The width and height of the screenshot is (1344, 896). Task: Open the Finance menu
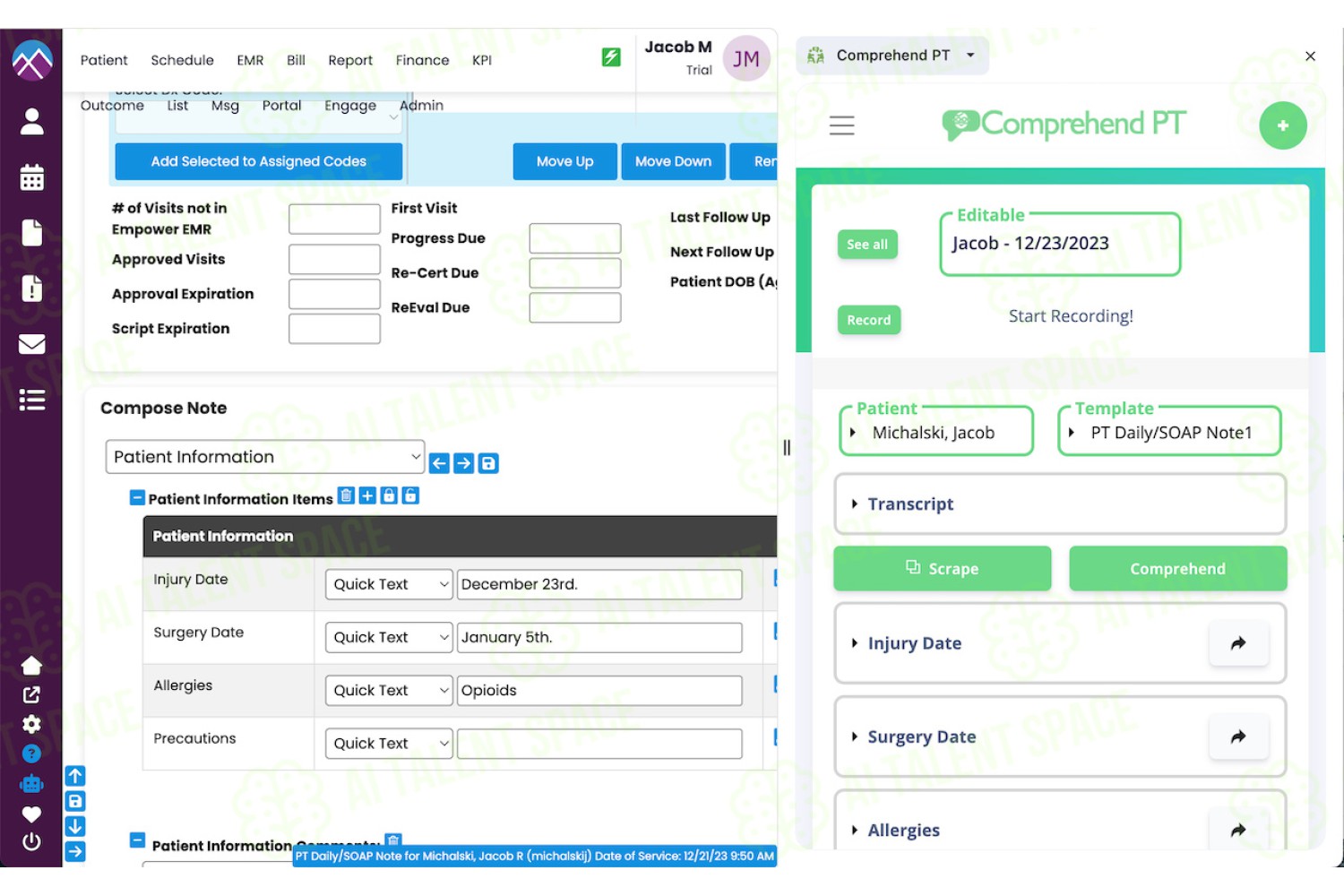coord(422,60)
